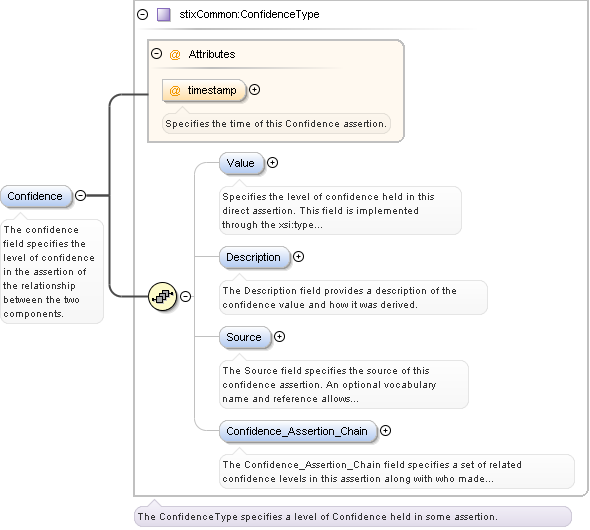Collapse the Confidence element minus
This screenshot has width=590, height=530.
pyautogui.click(x=81, y=195)
